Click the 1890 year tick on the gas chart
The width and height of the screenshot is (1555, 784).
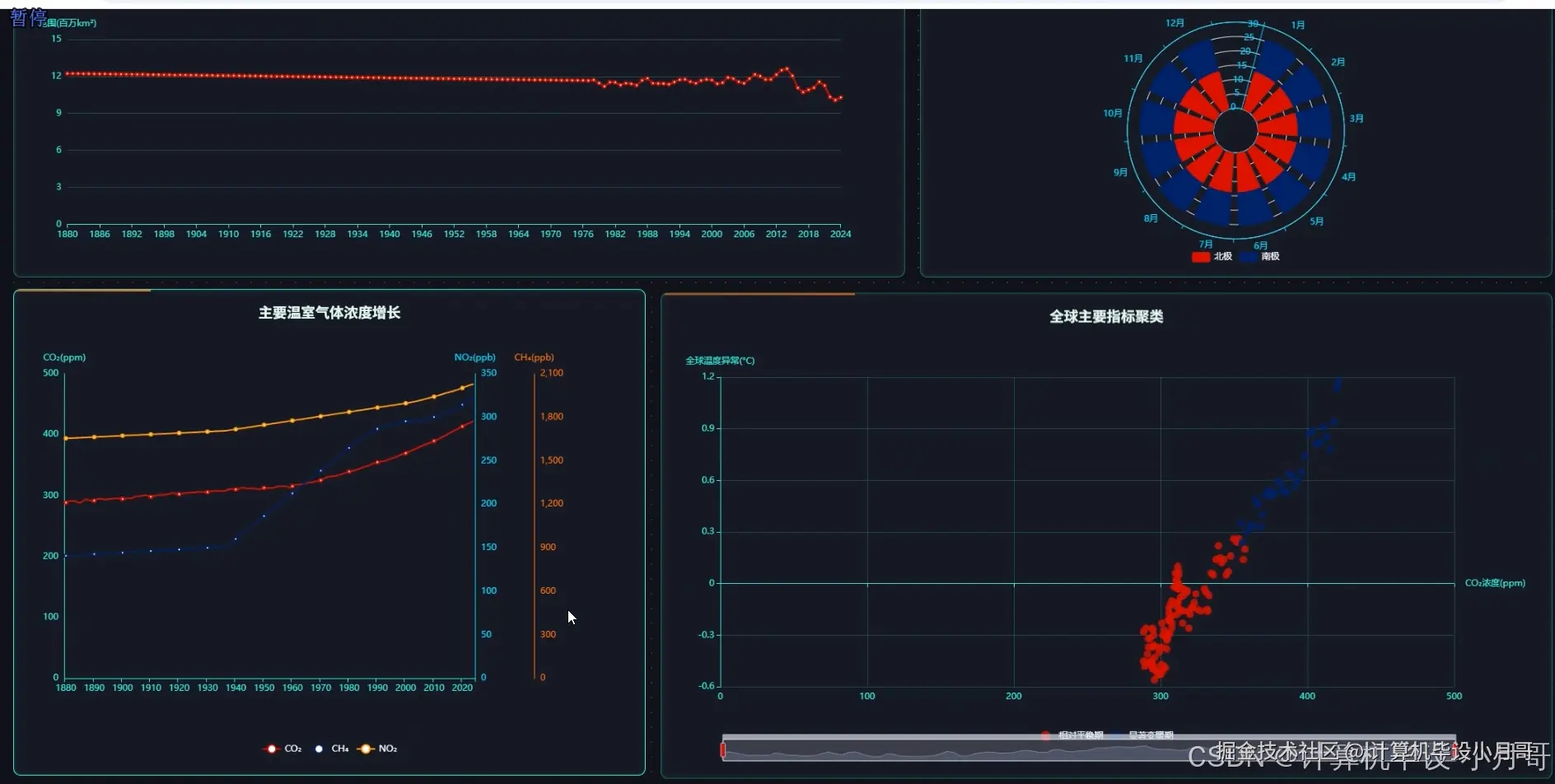tap(94, 688)
